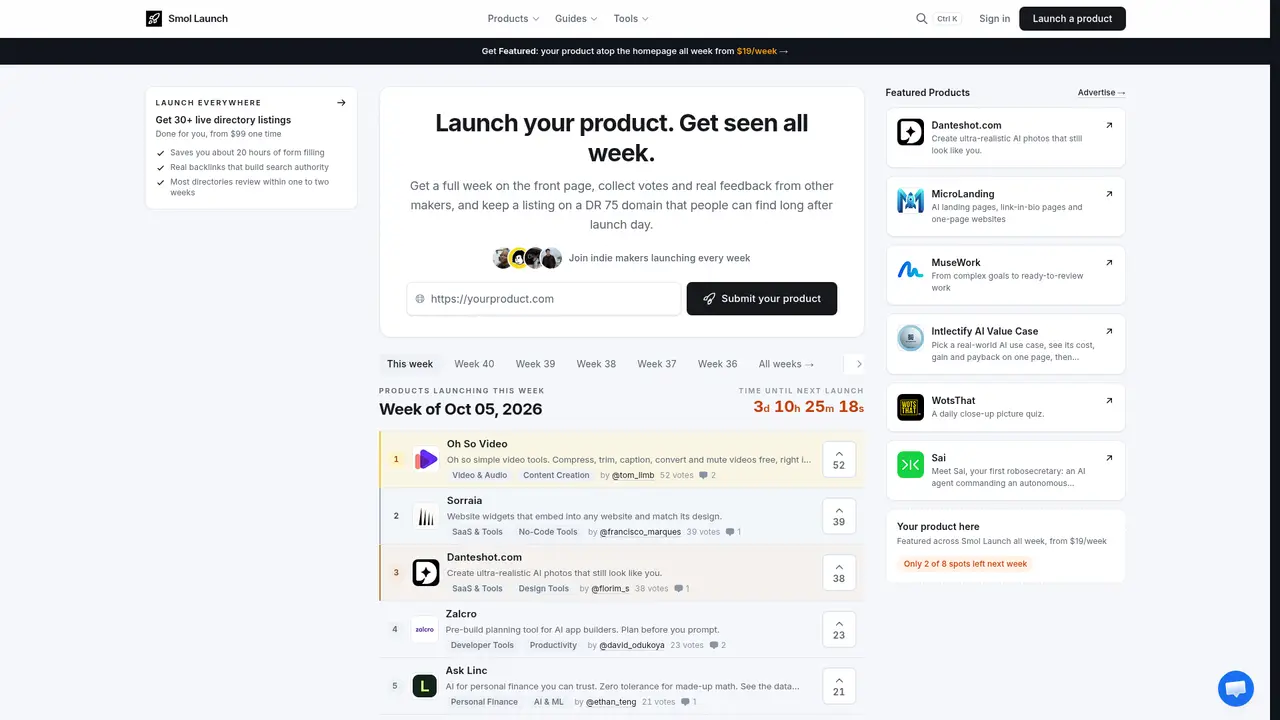Click the Sorraia product icon

point(426,516)
